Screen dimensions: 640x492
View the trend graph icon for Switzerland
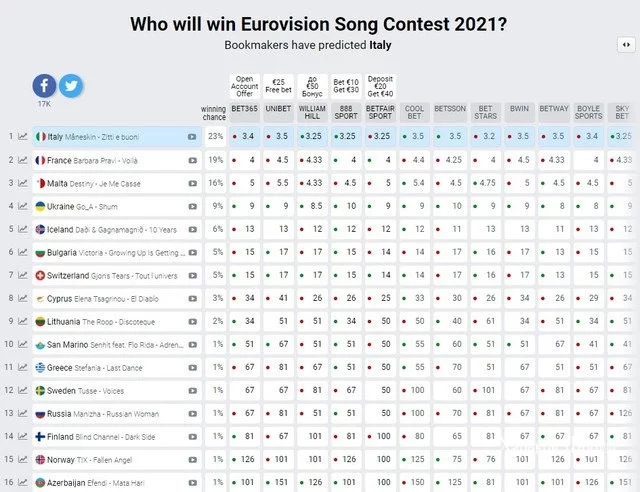[23, 275]
